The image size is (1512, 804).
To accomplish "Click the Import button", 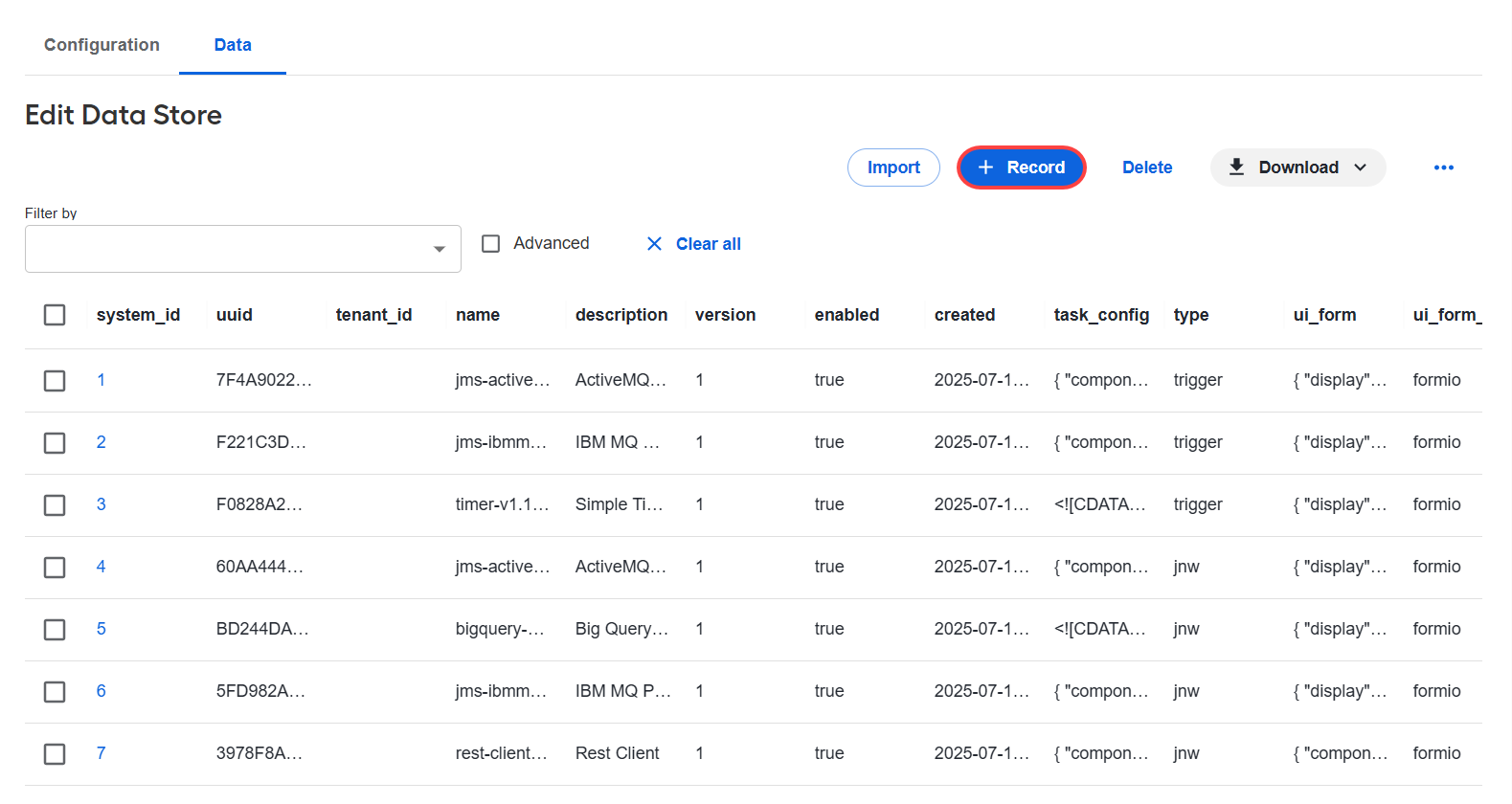I will [893, 167].
